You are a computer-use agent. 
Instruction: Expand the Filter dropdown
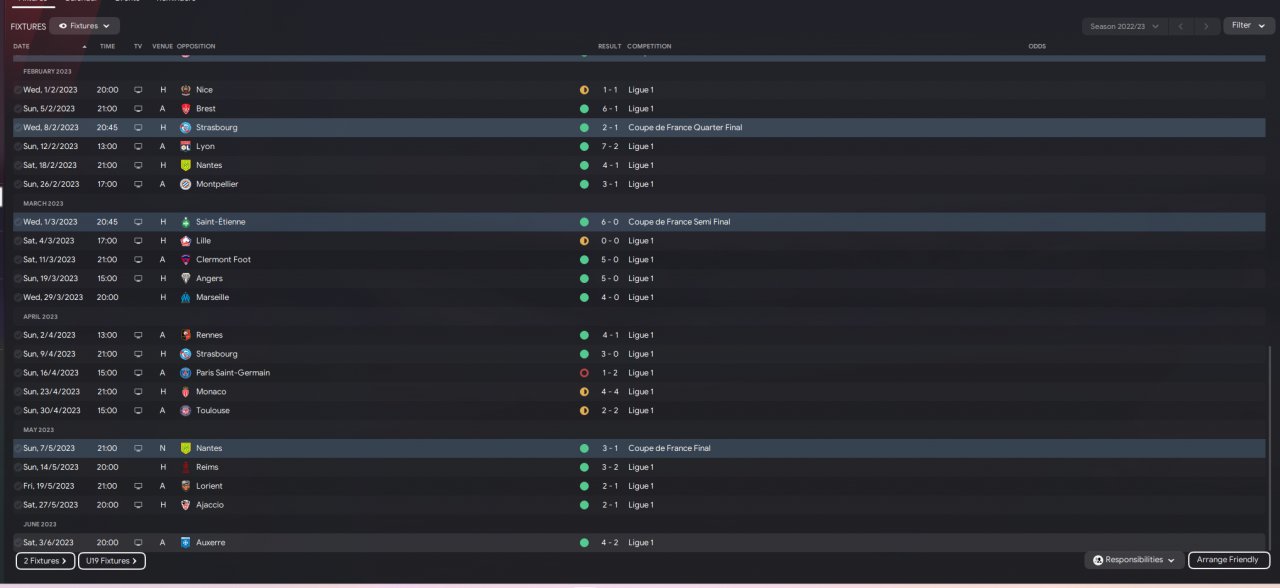(1249, 26)
